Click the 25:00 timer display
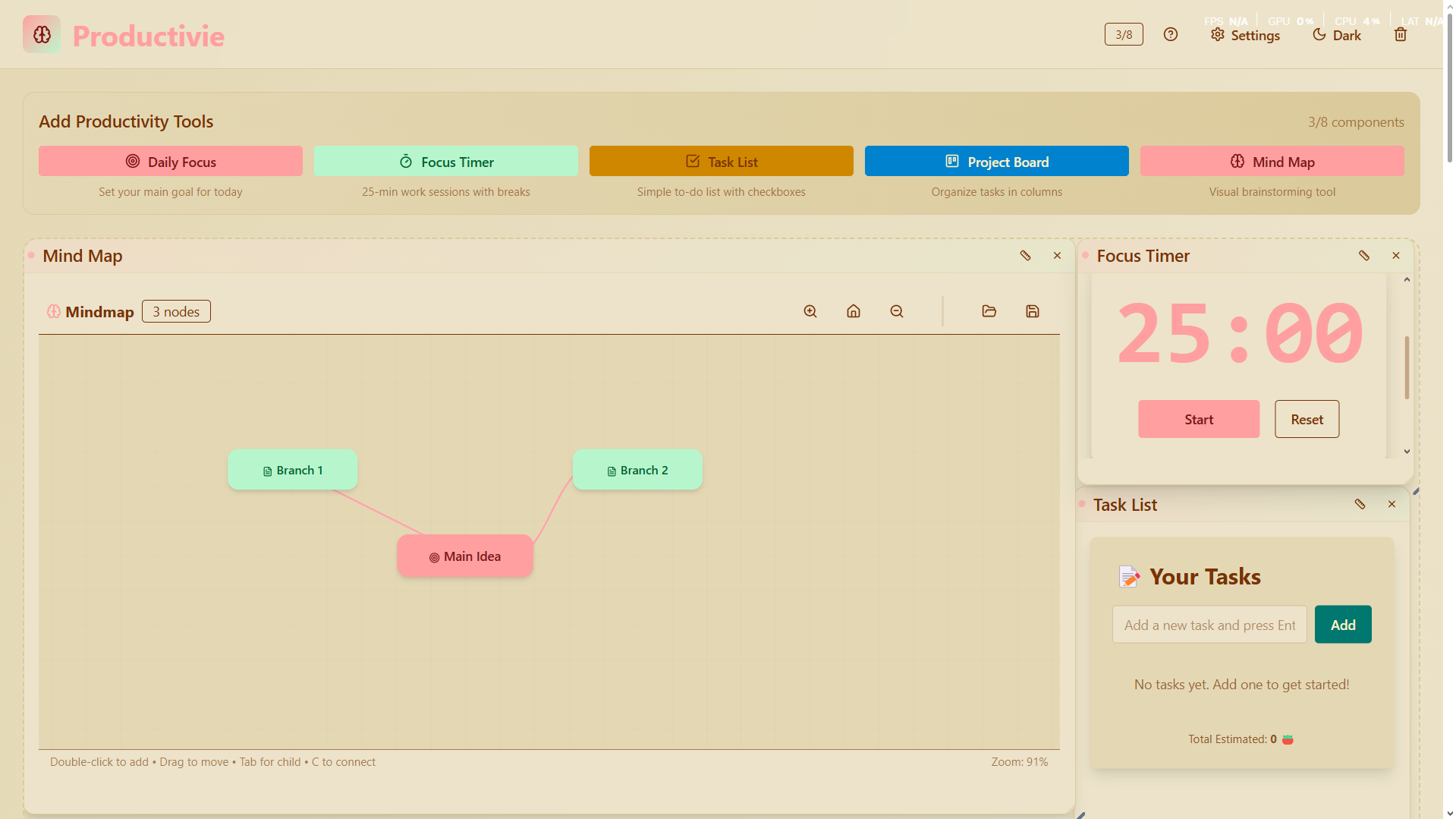This screenshot has width=1456, height=819. point(1240,333)
